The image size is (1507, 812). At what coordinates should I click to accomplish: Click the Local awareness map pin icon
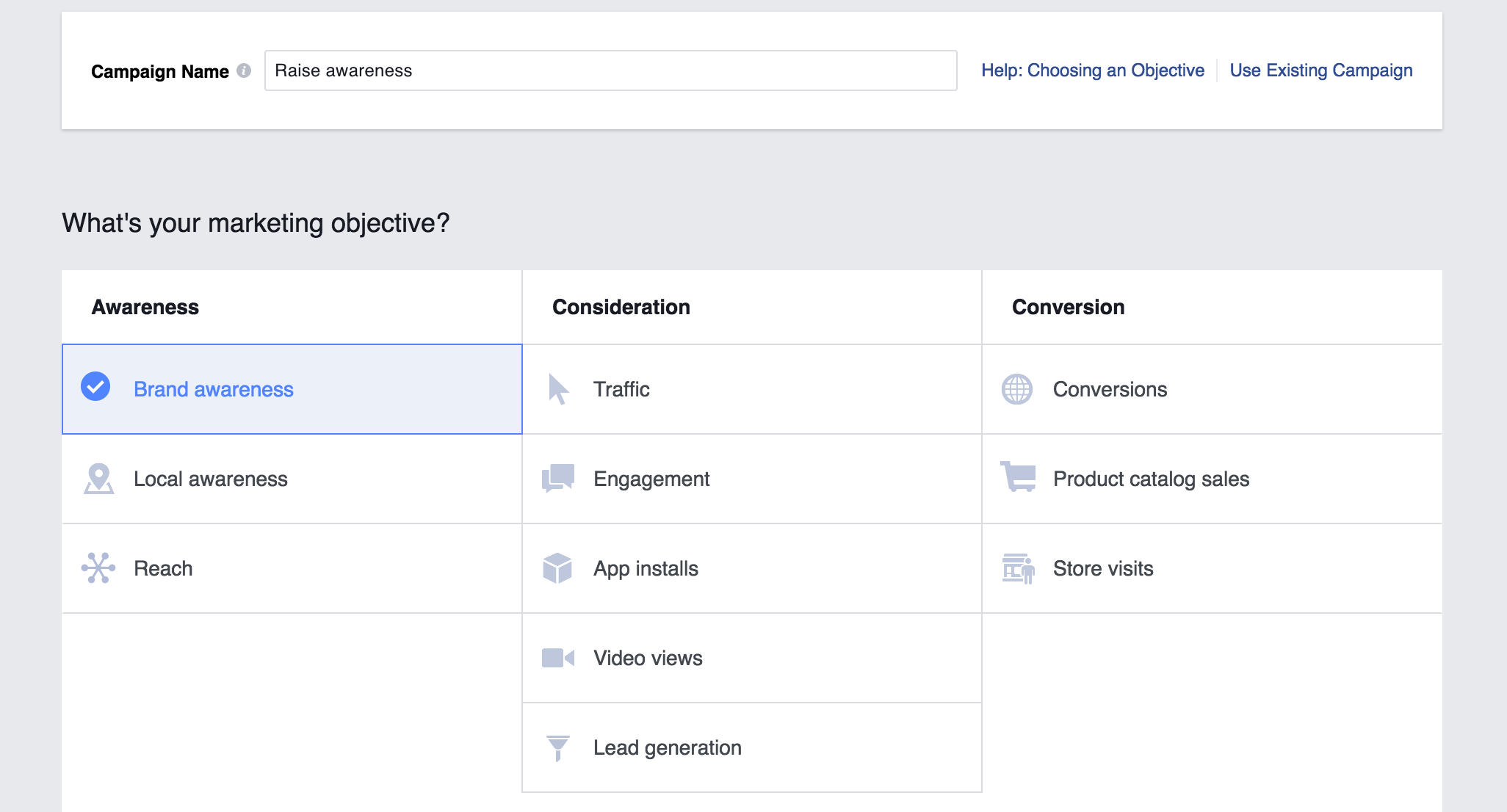click(x=98, y=479)
